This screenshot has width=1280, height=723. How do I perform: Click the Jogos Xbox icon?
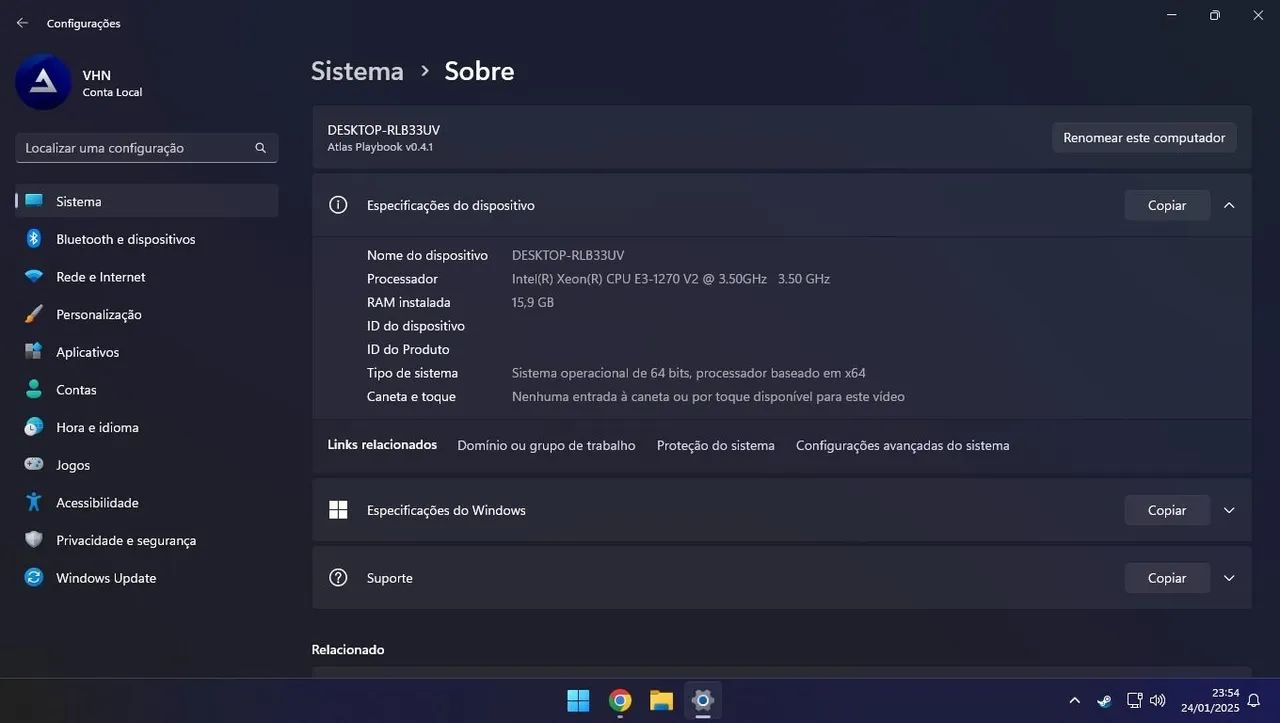33,464
